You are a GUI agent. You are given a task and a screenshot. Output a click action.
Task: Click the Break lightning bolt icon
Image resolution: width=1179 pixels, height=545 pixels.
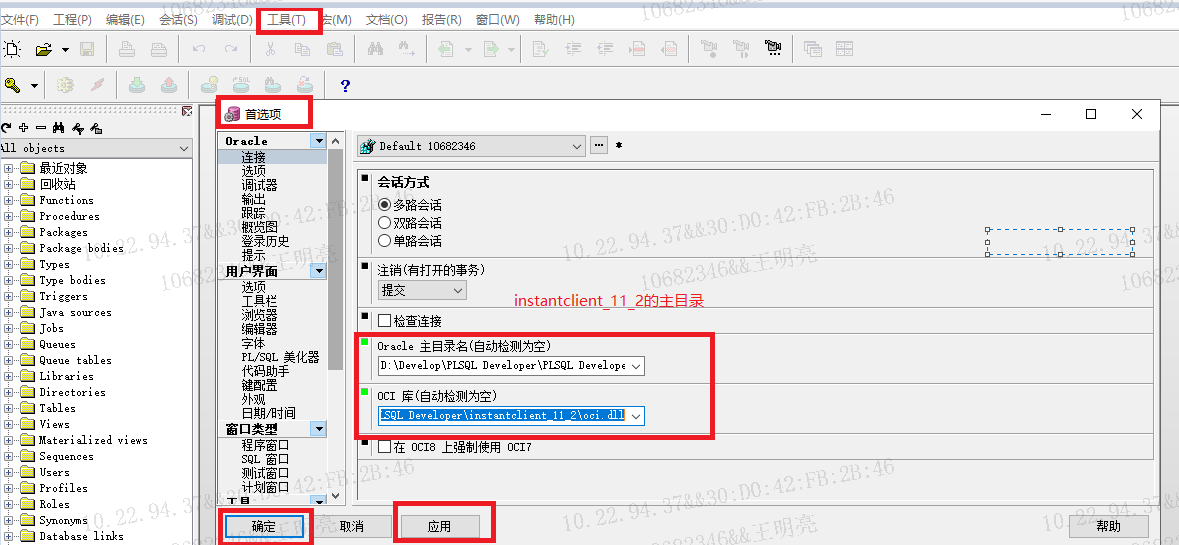(x=97, y=85)
